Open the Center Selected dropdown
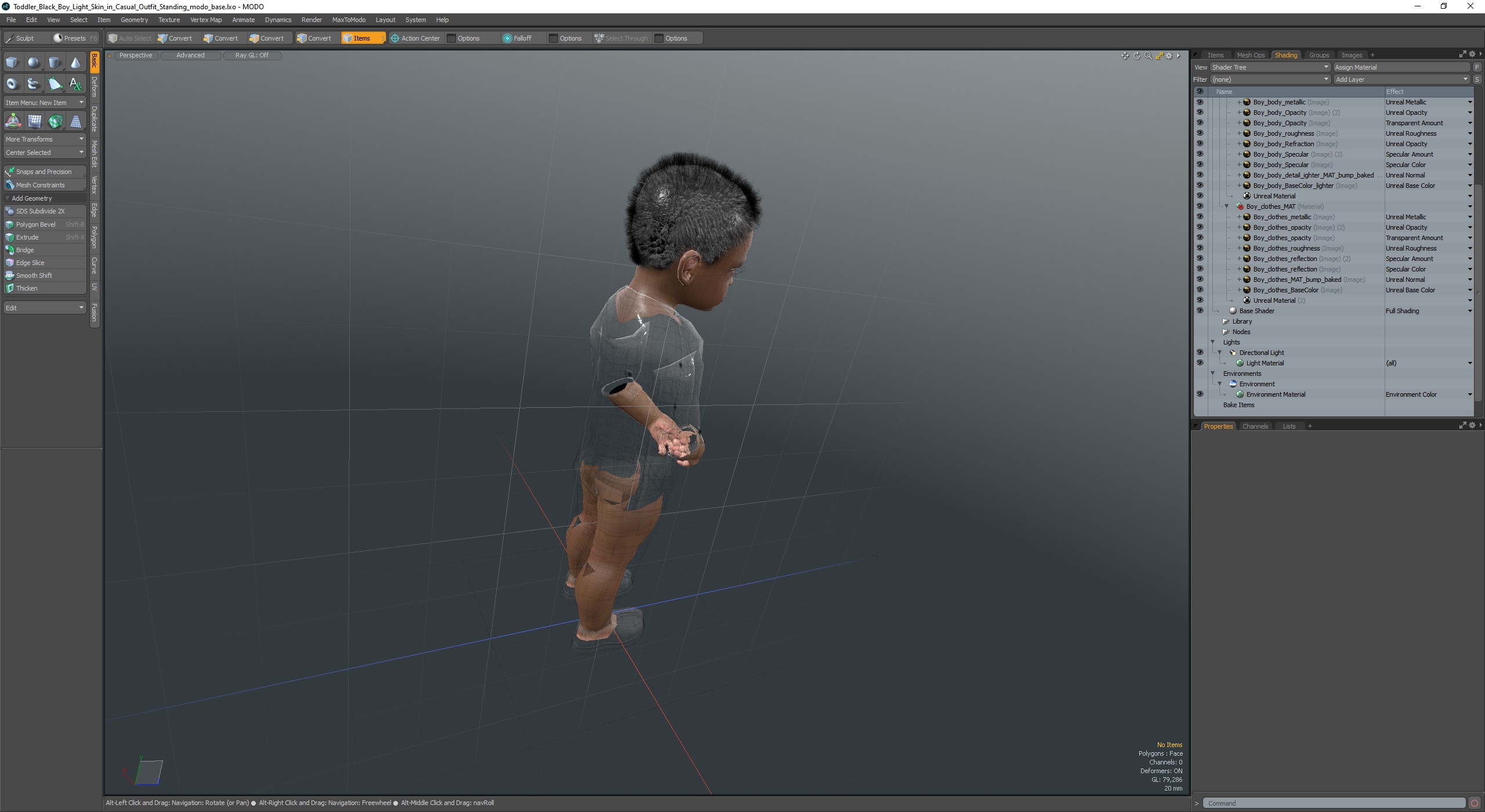 pos(45,153)
